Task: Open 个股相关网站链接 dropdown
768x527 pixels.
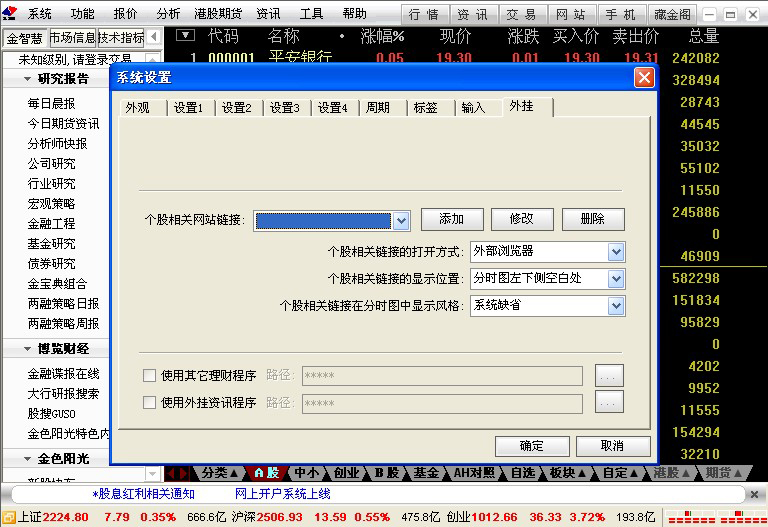Action: coord(401,221)
